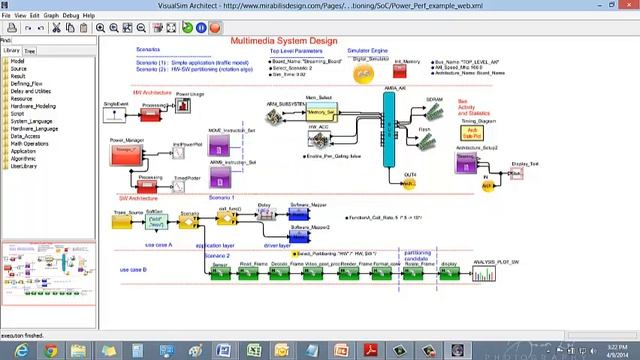
Task: Select the Rotate_Frame green block
Action: (x=413, y=273)
